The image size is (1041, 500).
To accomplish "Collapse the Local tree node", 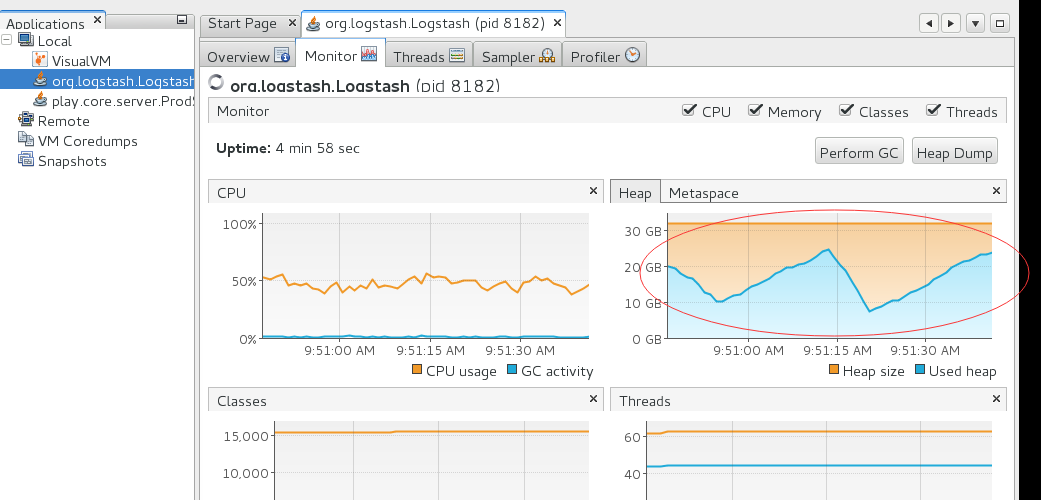I will (7, 41).
